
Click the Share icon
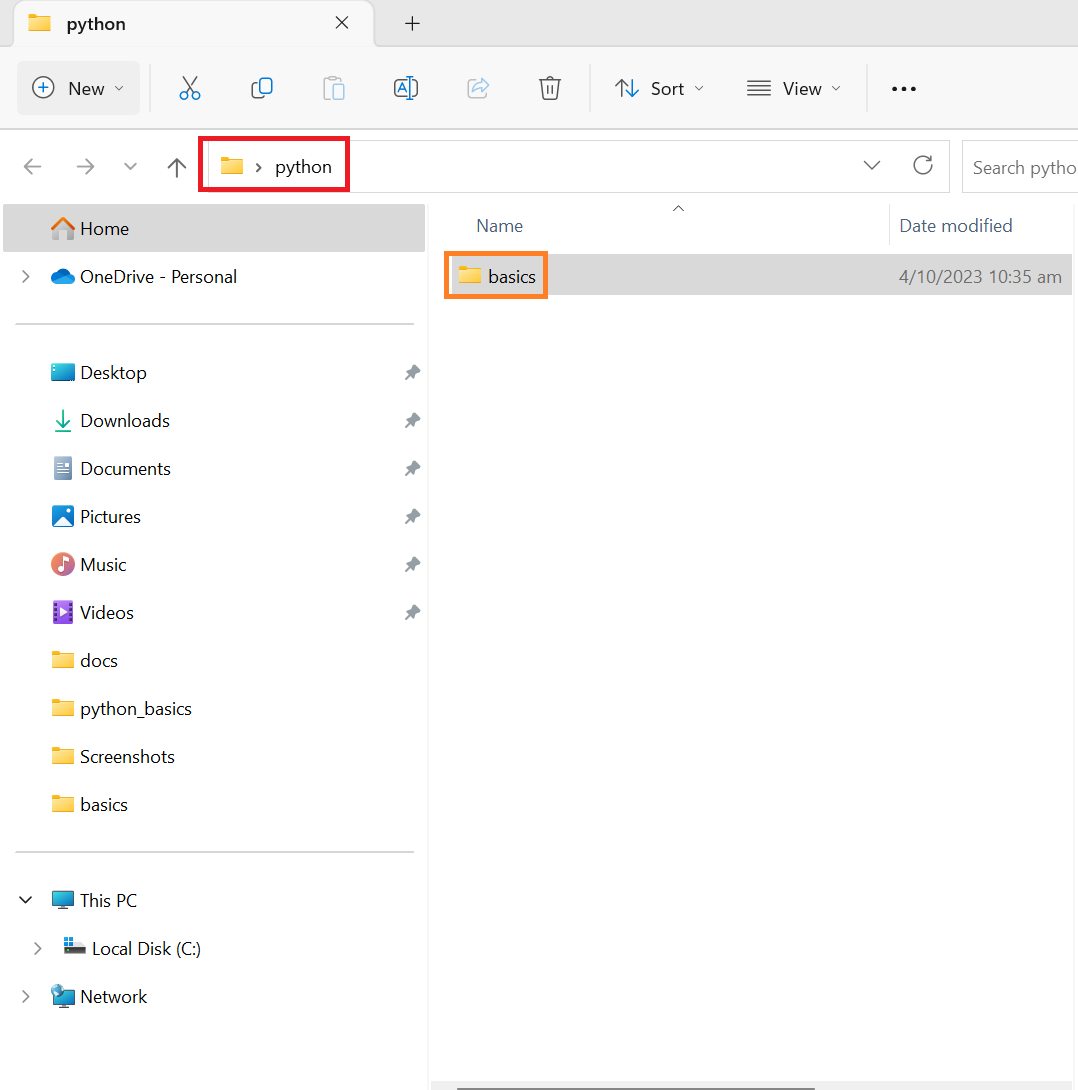pos(478,88)
